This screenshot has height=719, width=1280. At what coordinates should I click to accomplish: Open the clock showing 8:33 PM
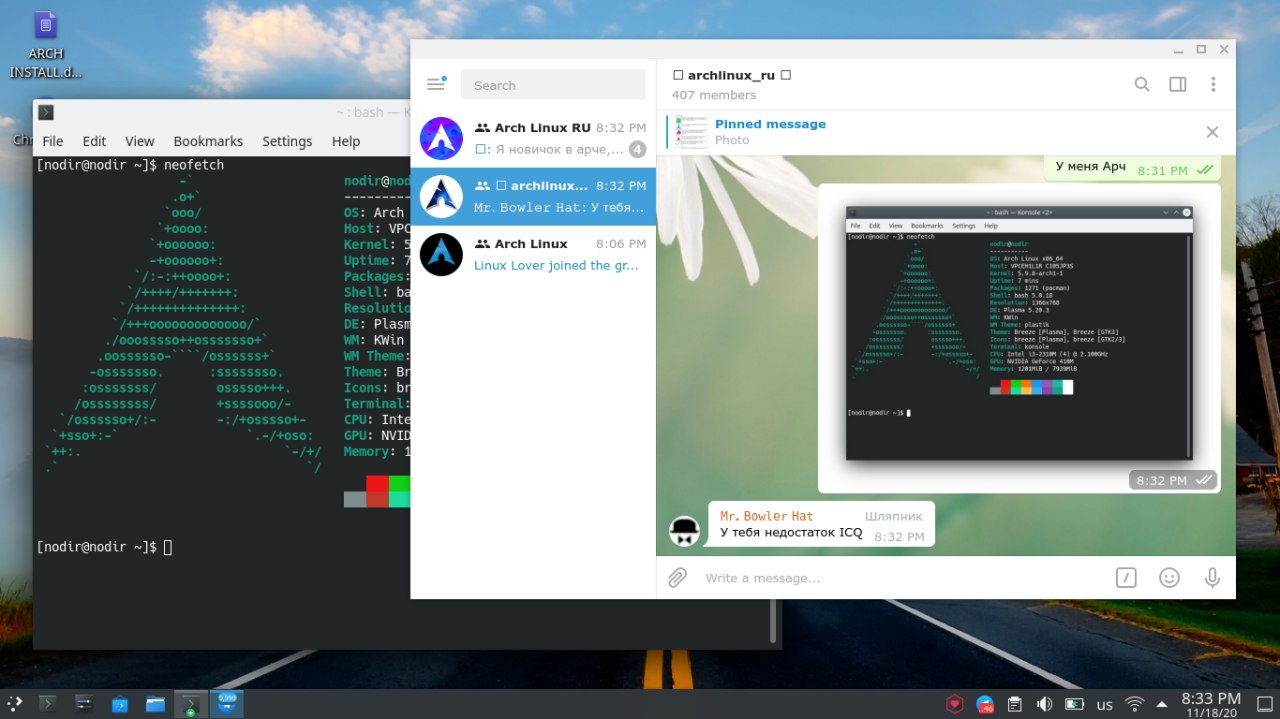[x=1211, y=704]
